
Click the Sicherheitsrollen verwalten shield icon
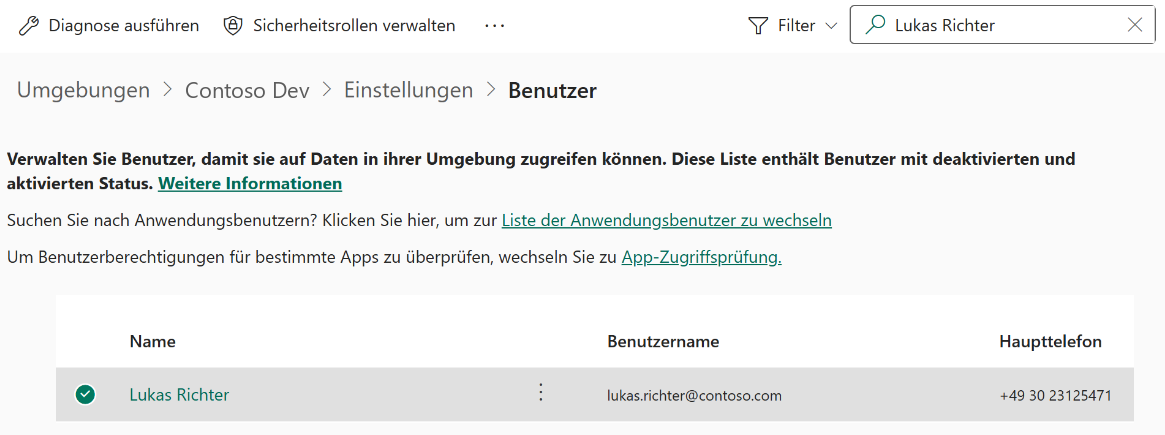[x=233, y=25]
